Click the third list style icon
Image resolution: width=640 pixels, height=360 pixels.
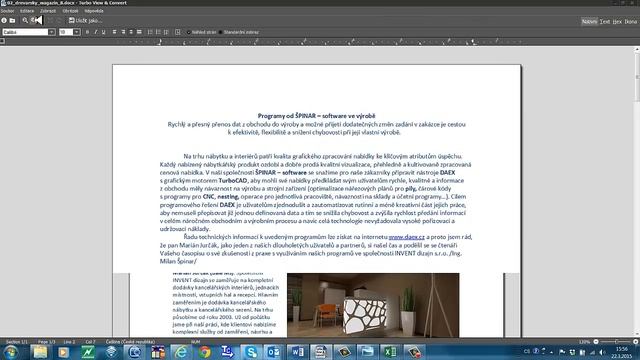pyautogui.click(x=166, y=32)
